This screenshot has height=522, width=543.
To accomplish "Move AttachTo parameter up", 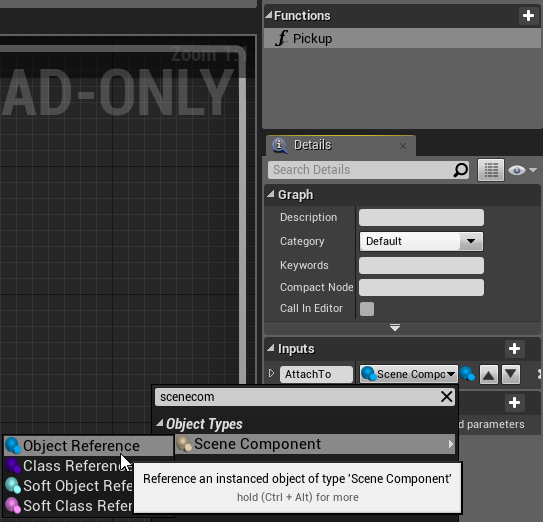I will click(489, 374).
